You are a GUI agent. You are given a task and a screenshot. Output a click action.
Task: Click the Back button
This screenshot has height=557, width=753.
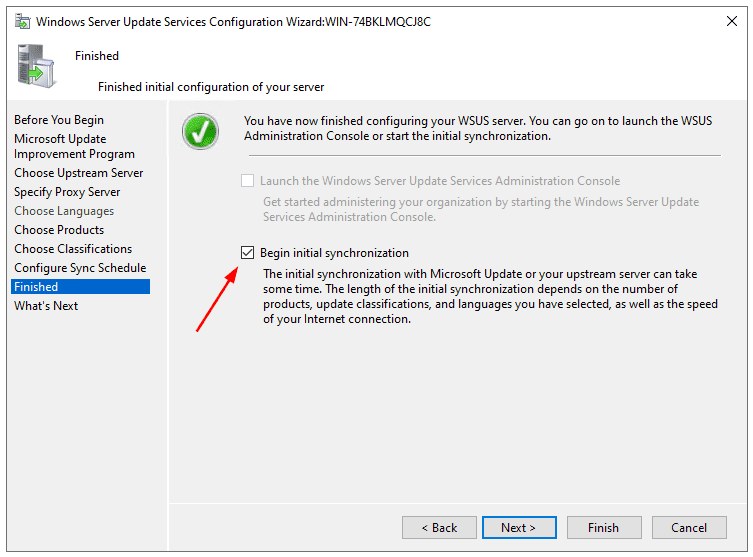[x=439, y=528]
